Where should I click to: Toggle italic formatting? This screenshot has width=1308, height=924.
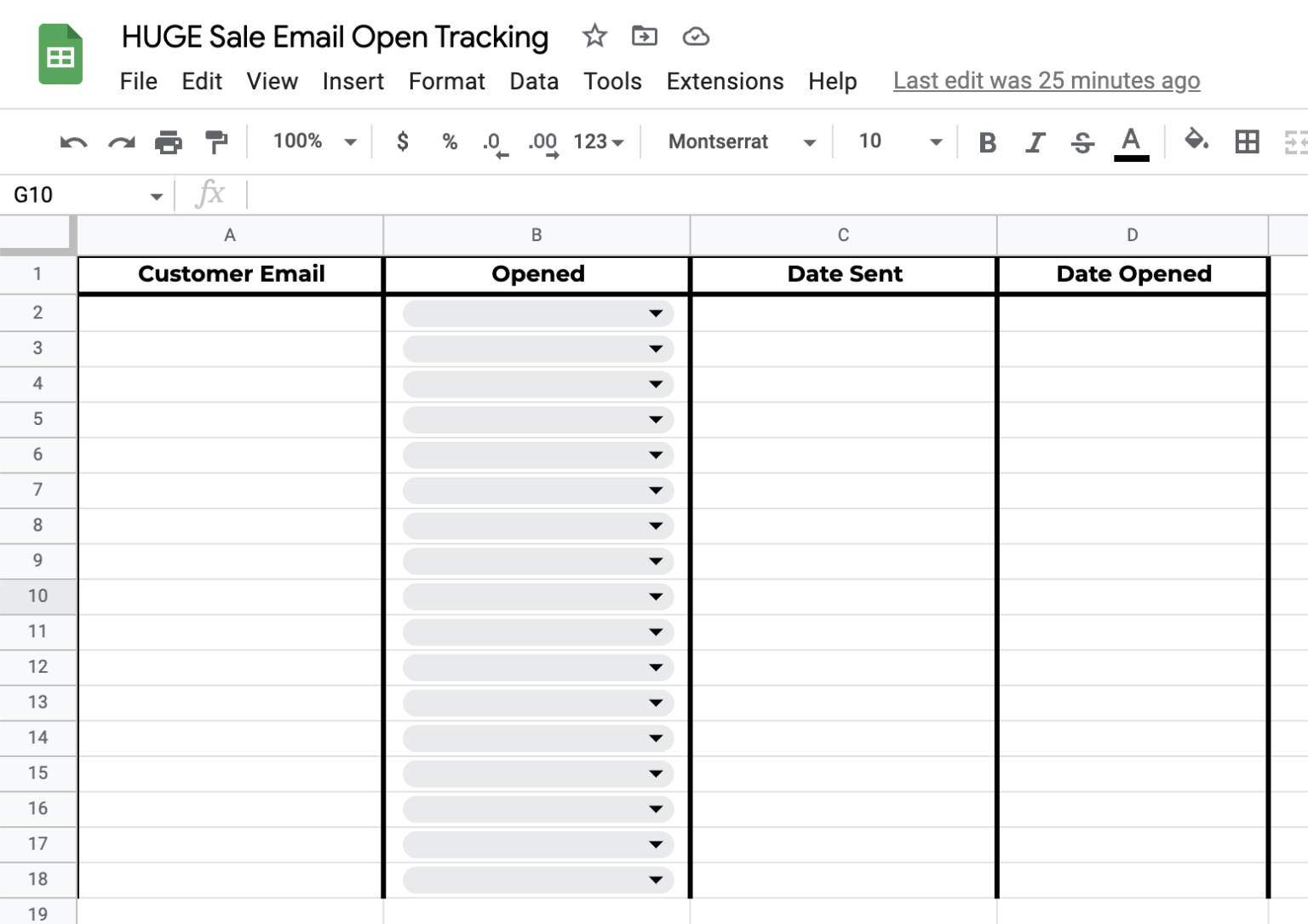[x=1035, y=142]
